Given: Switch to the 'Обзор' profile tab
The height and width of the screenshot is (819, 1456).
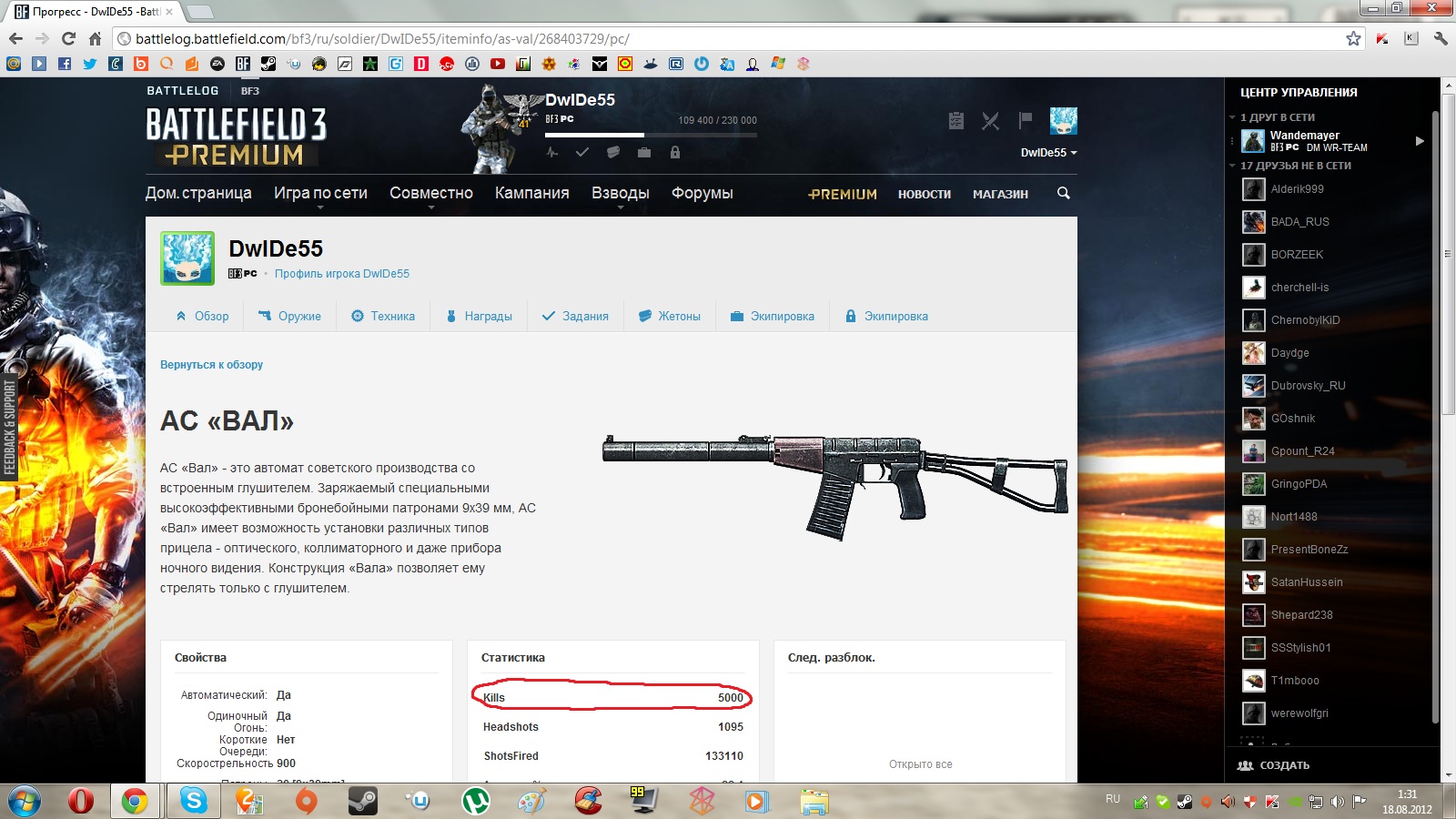Looking at the screenshot, I should pos(202,316).
